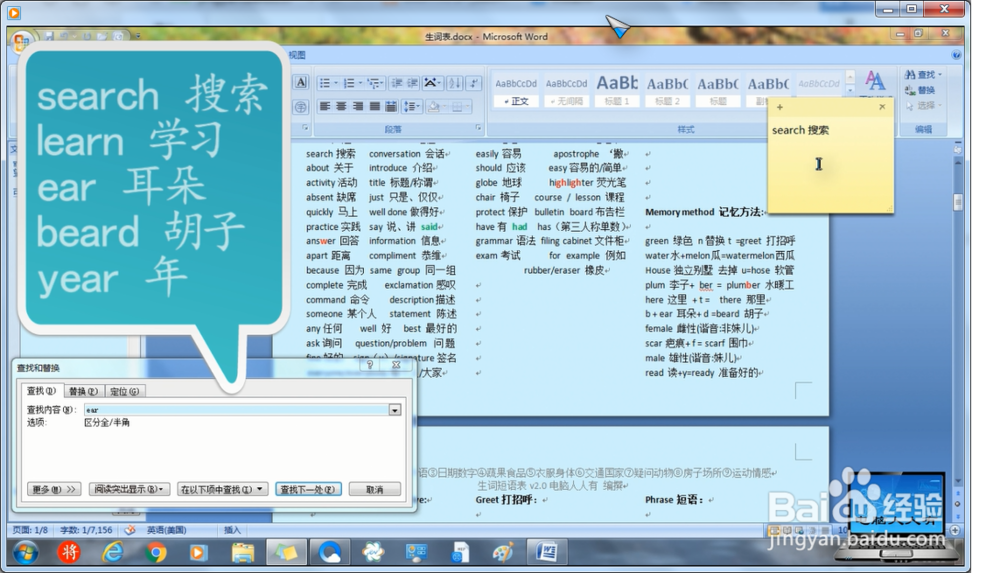Open Internet Explorer from taskbar
Viewport: 1000px width, 573px height.
(x=113, y=552)
